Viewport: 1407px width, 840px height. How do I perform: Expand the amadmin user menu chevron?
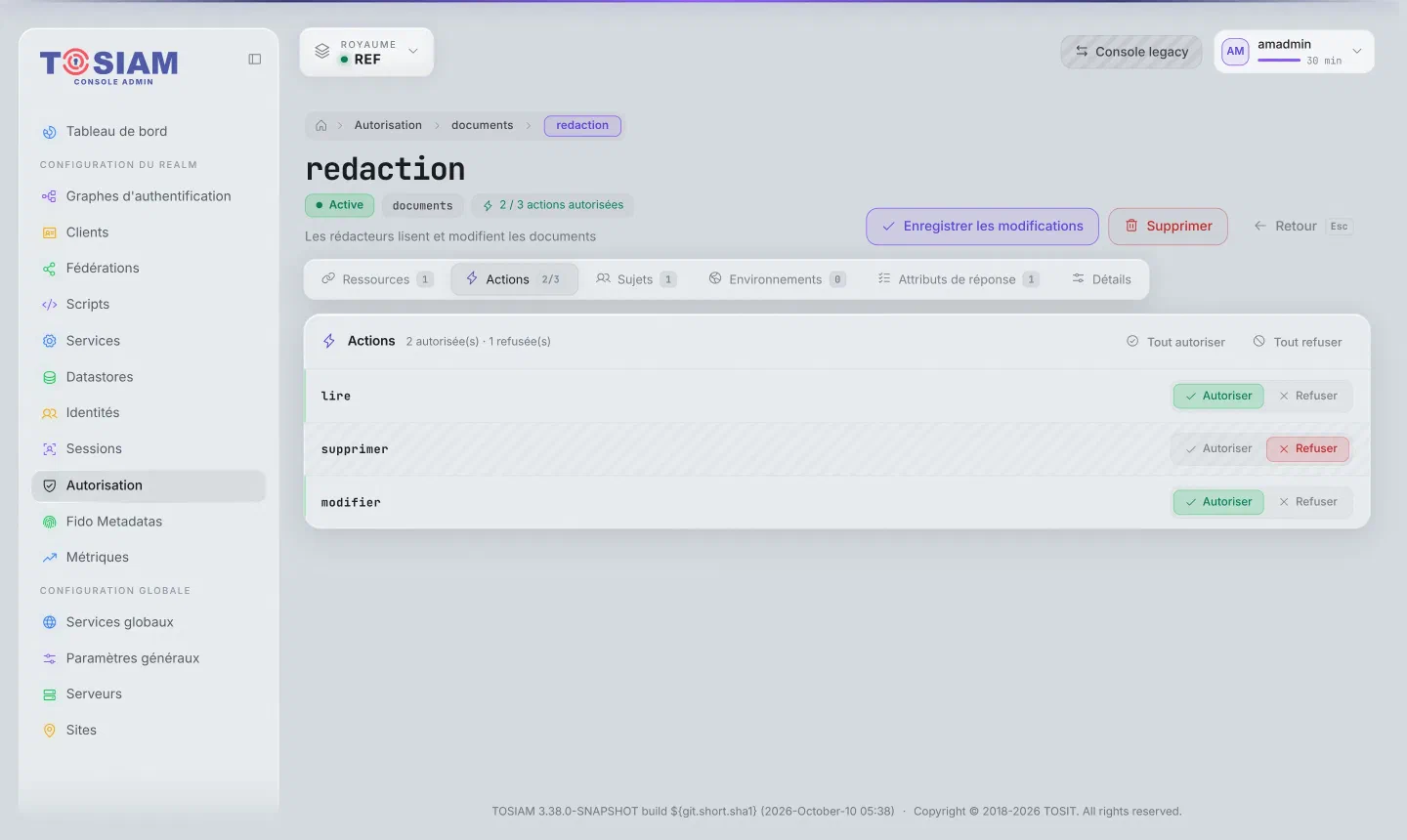click(x=1356, y=52)
